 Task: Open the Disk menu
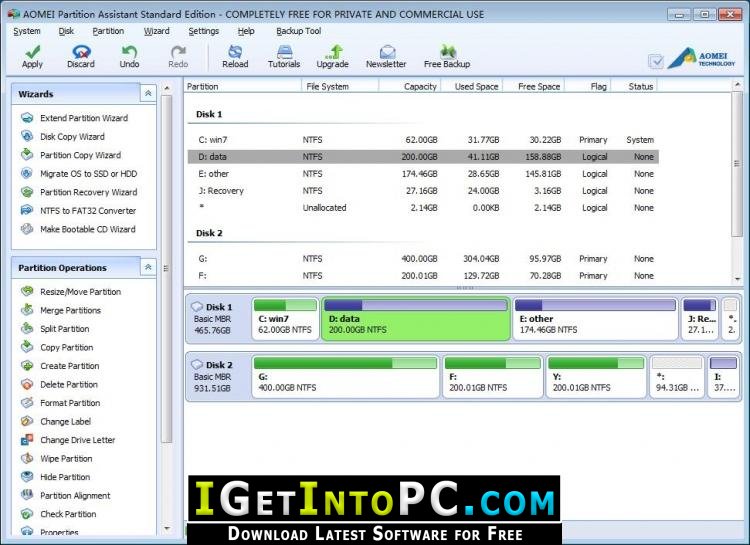(66, 31)
